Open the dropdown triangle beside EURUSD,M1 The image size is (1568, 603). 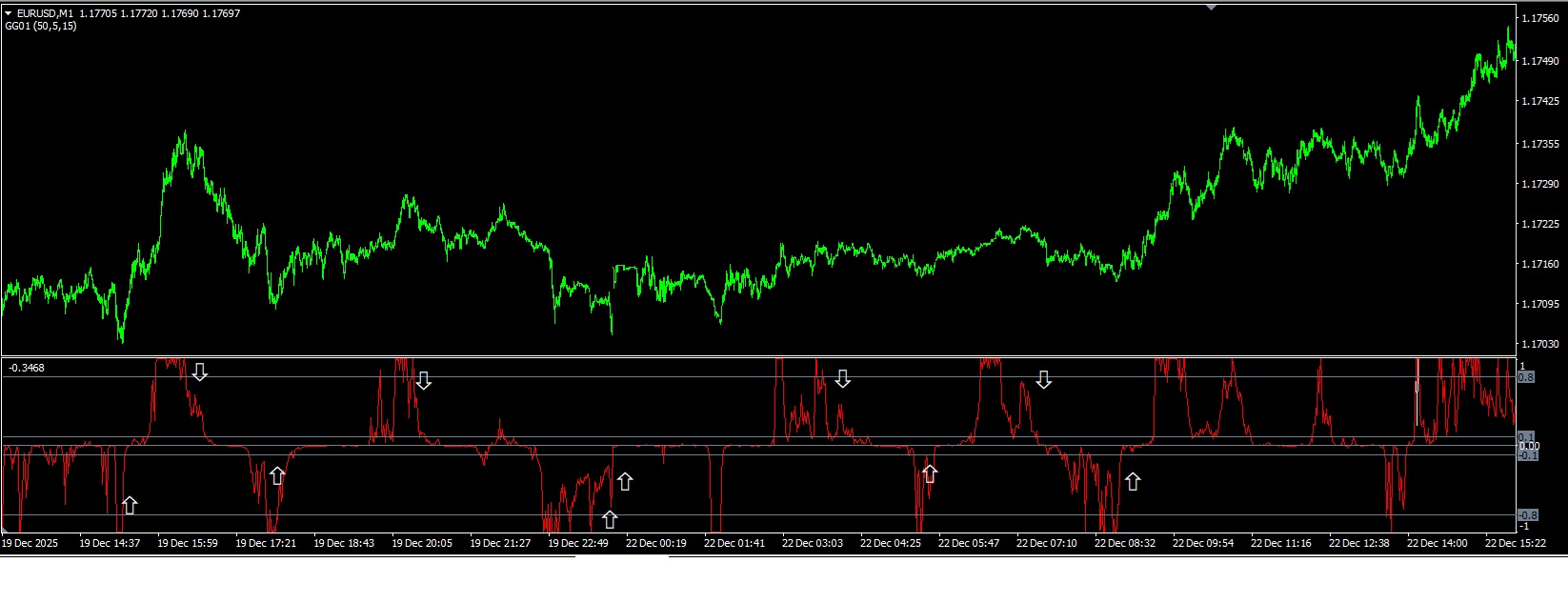click(9, 13)
